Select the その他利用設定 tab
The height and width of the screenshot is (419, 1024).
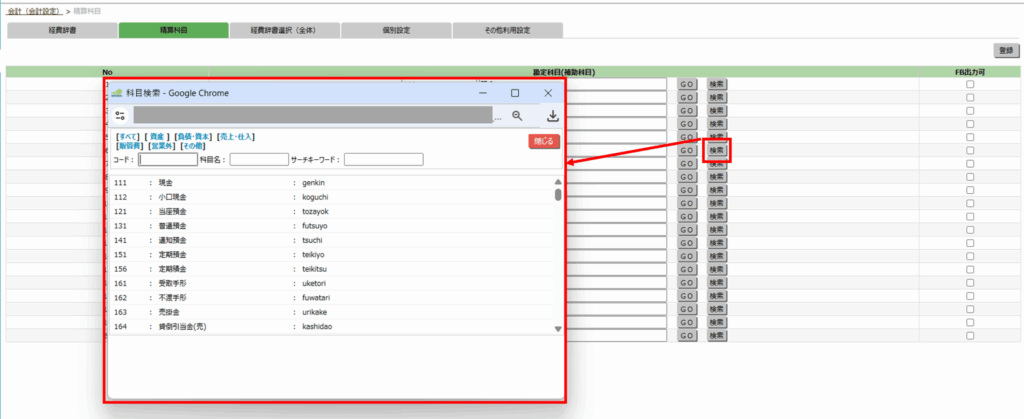[x=506, y=30]
